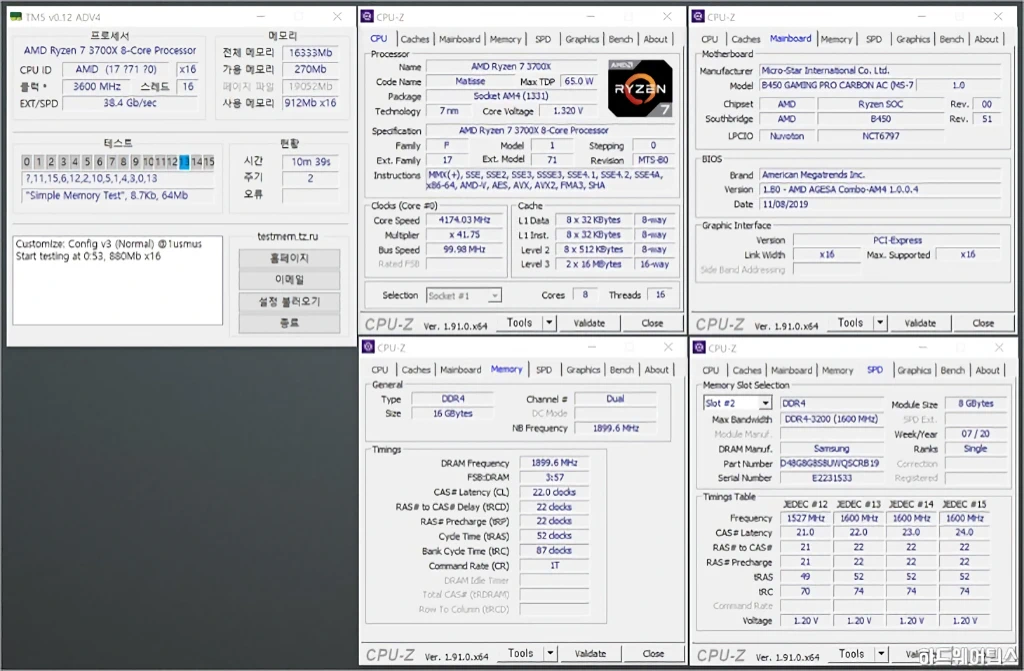Select Caches tab in SPD window
Image resolution: width=1024 pixels, height=671 pixels.
coord(746,370)
